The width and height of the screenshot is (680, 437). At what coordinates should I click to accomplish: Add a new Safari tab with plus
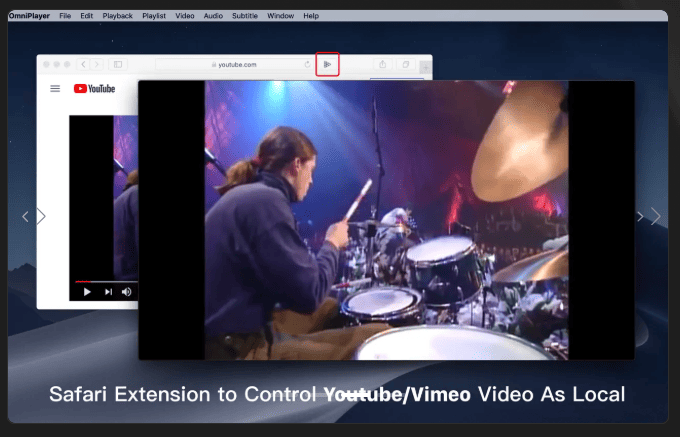coord(425,67)
